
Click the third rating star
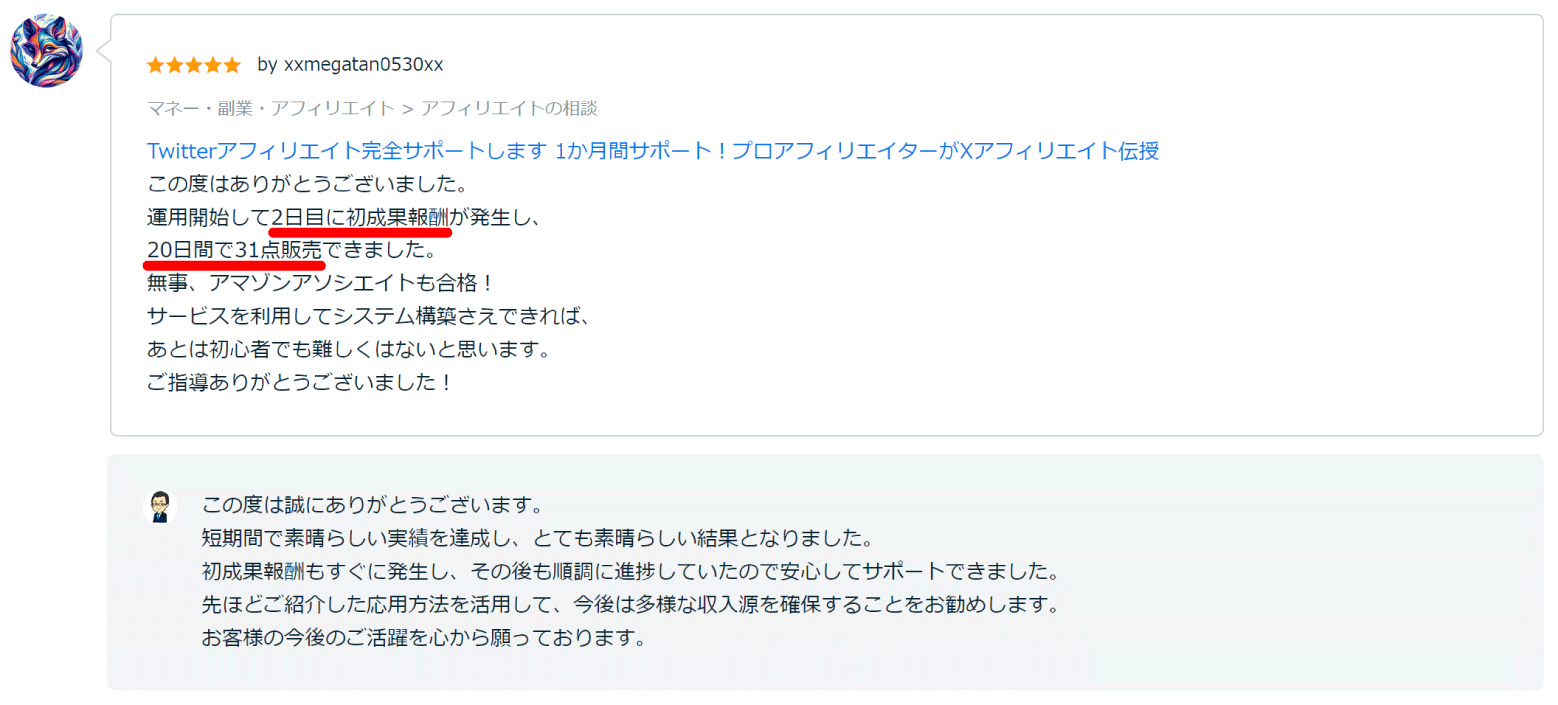pos(193,65)
